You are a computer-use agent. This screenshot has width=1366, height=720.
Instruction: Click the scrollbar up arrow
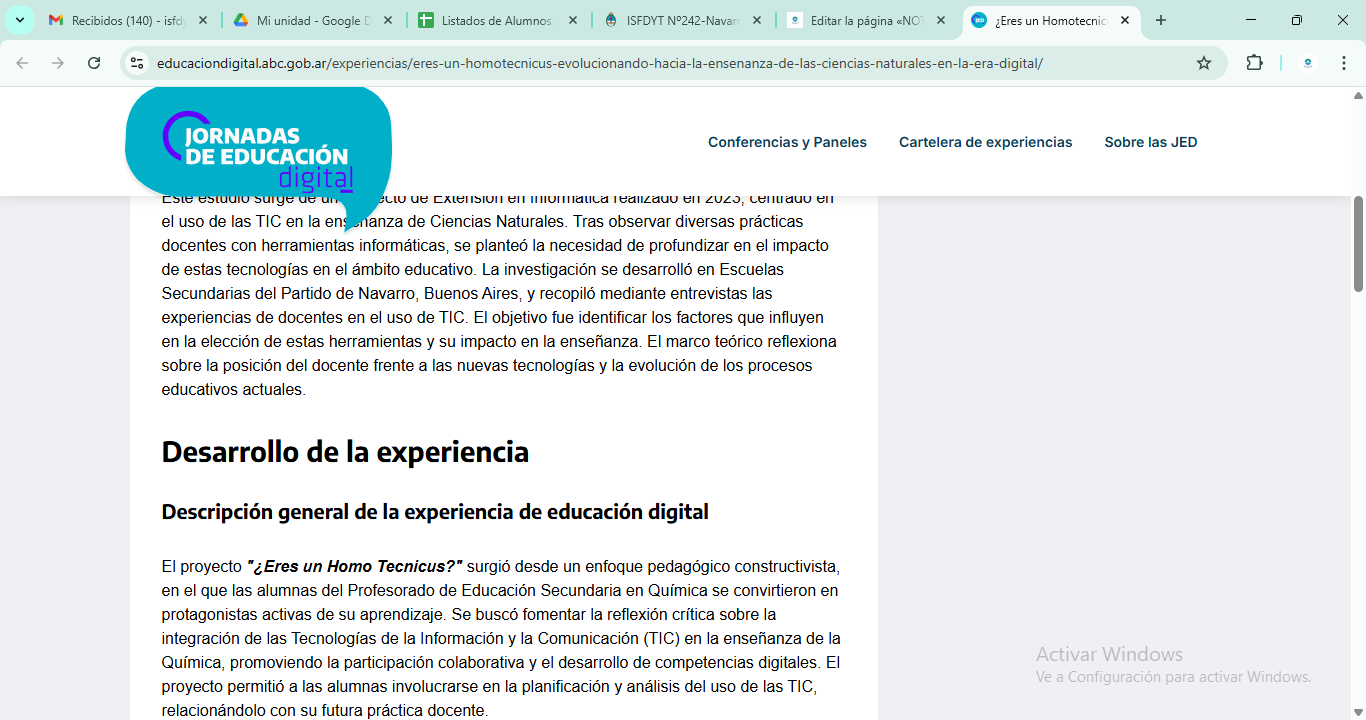click(x=1358, y=95)
